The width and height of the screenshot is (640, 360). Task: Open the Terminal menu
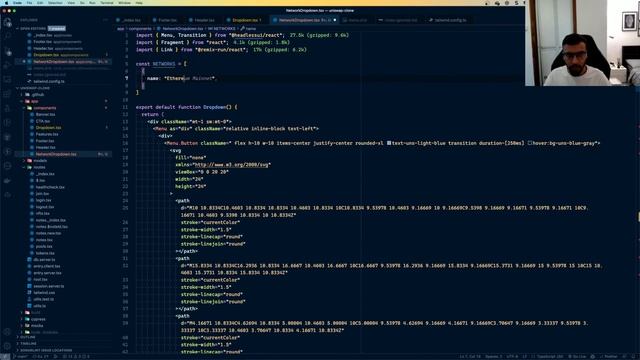pos(107,2)
